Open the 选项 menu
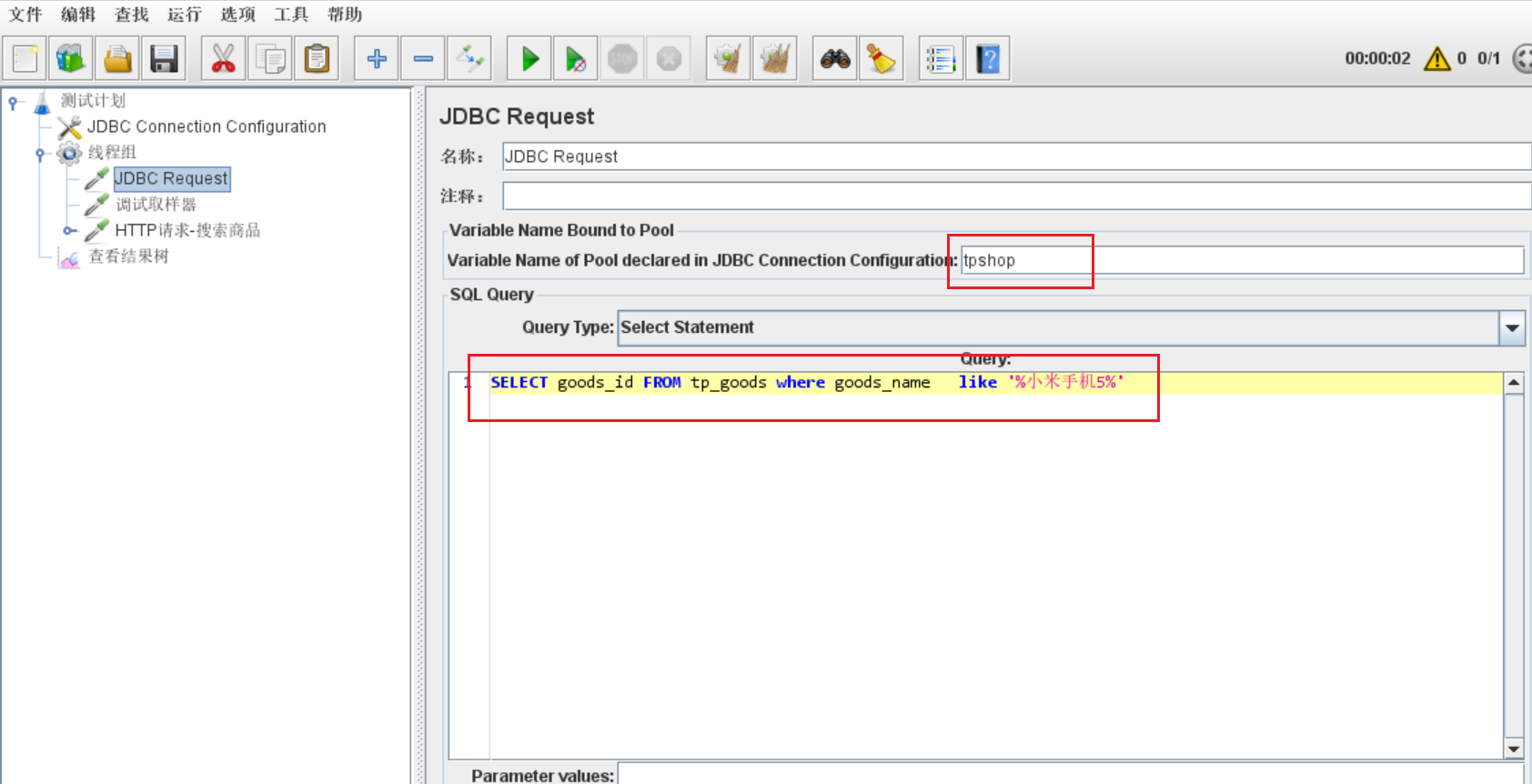Viewport: 1532px width, 784px height. (238, 15)
